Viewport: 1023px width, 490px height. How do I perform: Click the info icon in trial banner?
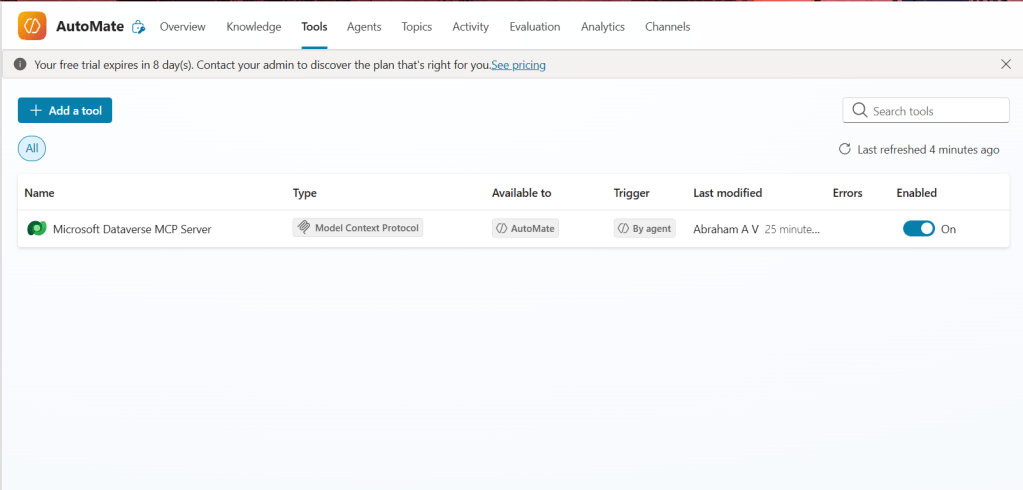point(20,65)
